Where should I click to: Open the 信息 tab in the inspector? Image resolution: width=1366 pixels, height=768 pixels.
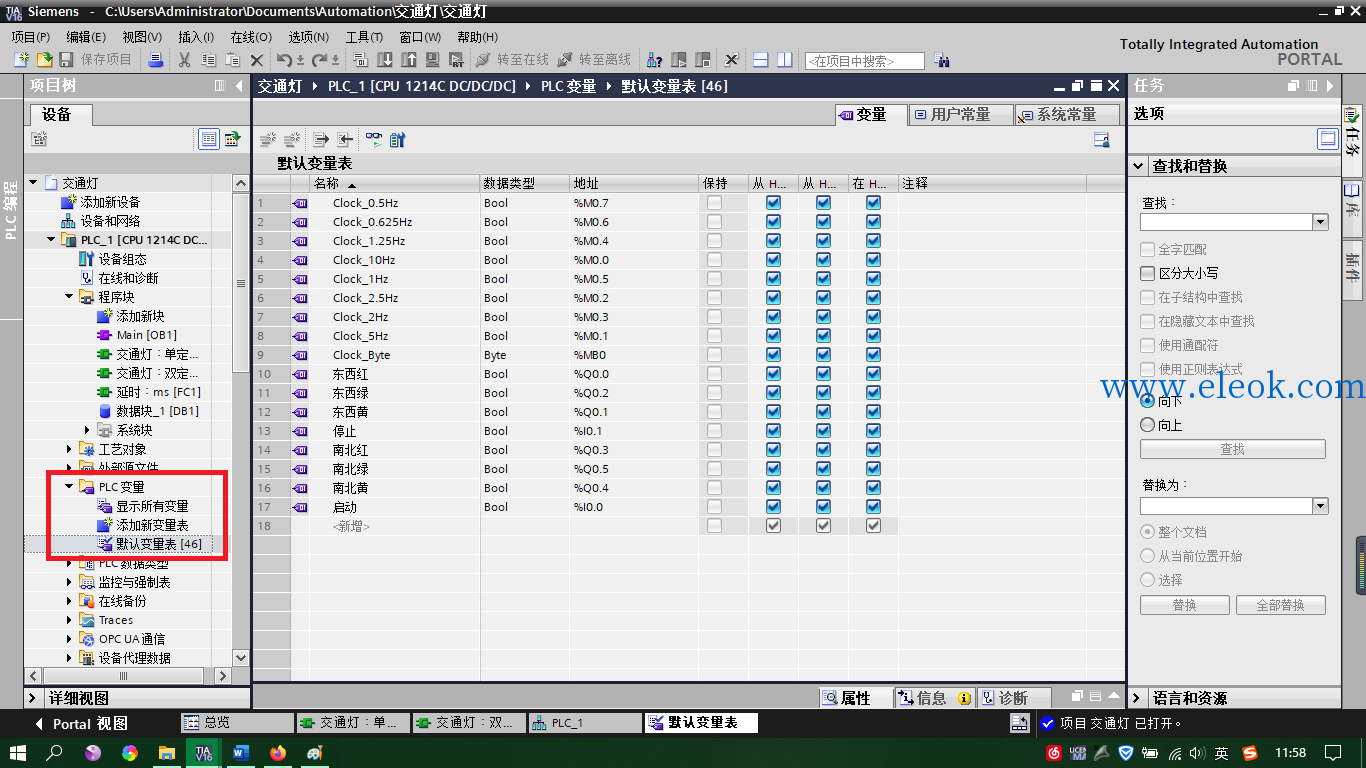[x=933, y=698]
